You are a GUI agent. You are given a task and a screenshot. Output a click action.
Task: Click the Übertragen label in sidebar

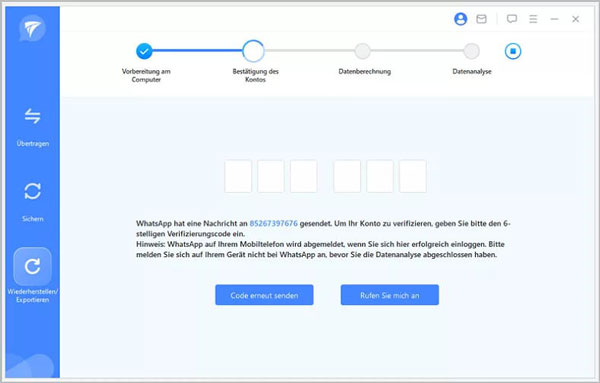[33, 143]
